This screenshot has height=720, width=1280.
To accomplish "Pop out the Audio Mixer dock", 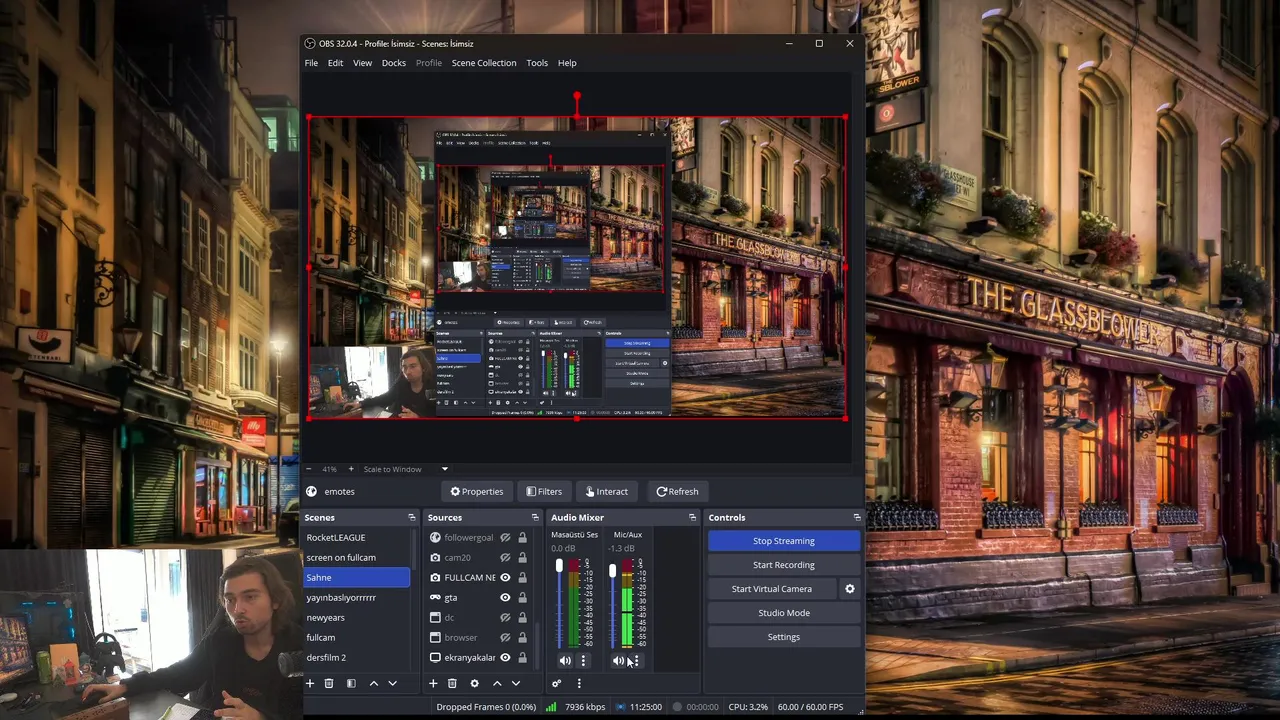I will [x=692, y=518].
